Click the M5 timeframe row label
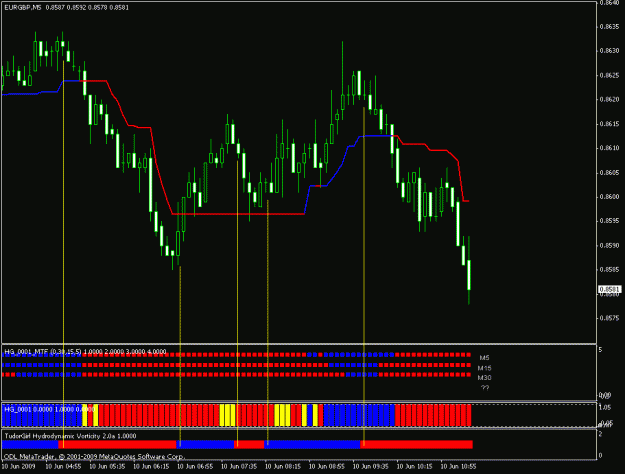 point(484,358)
